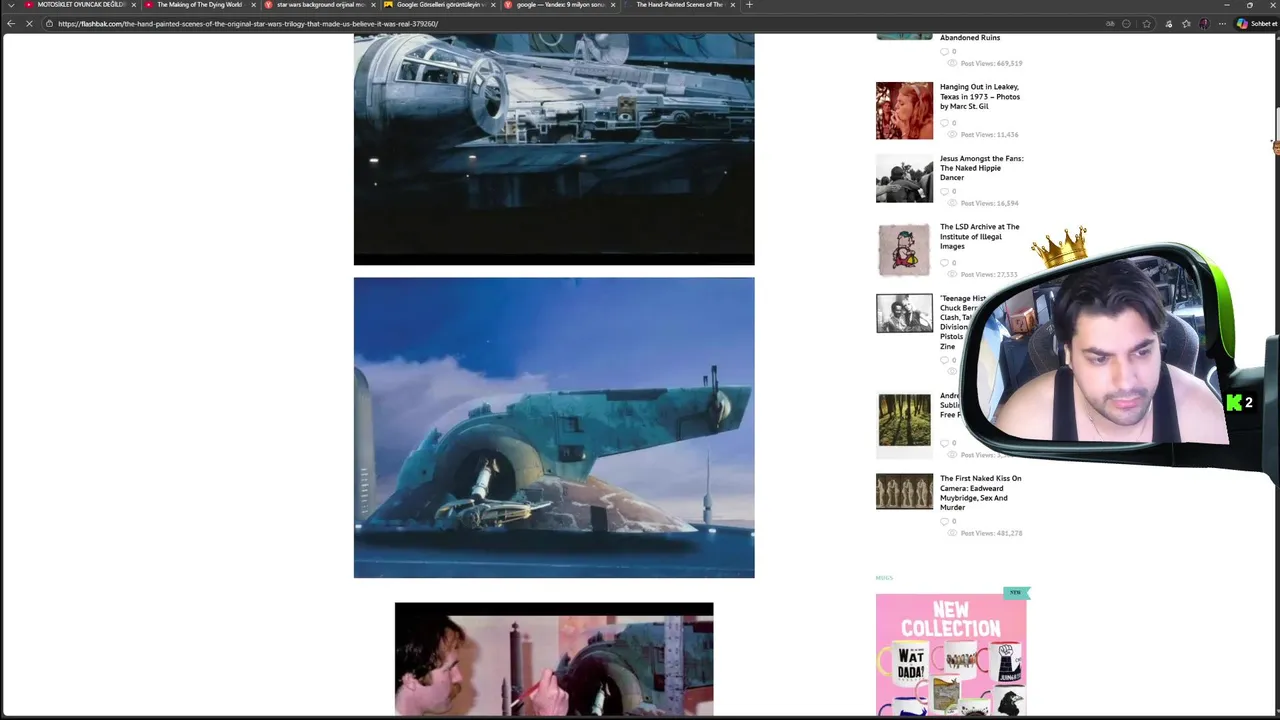This screenshot has width=1280, height=720.
Task: Open The LSD Archive article link
Action: 979,236
